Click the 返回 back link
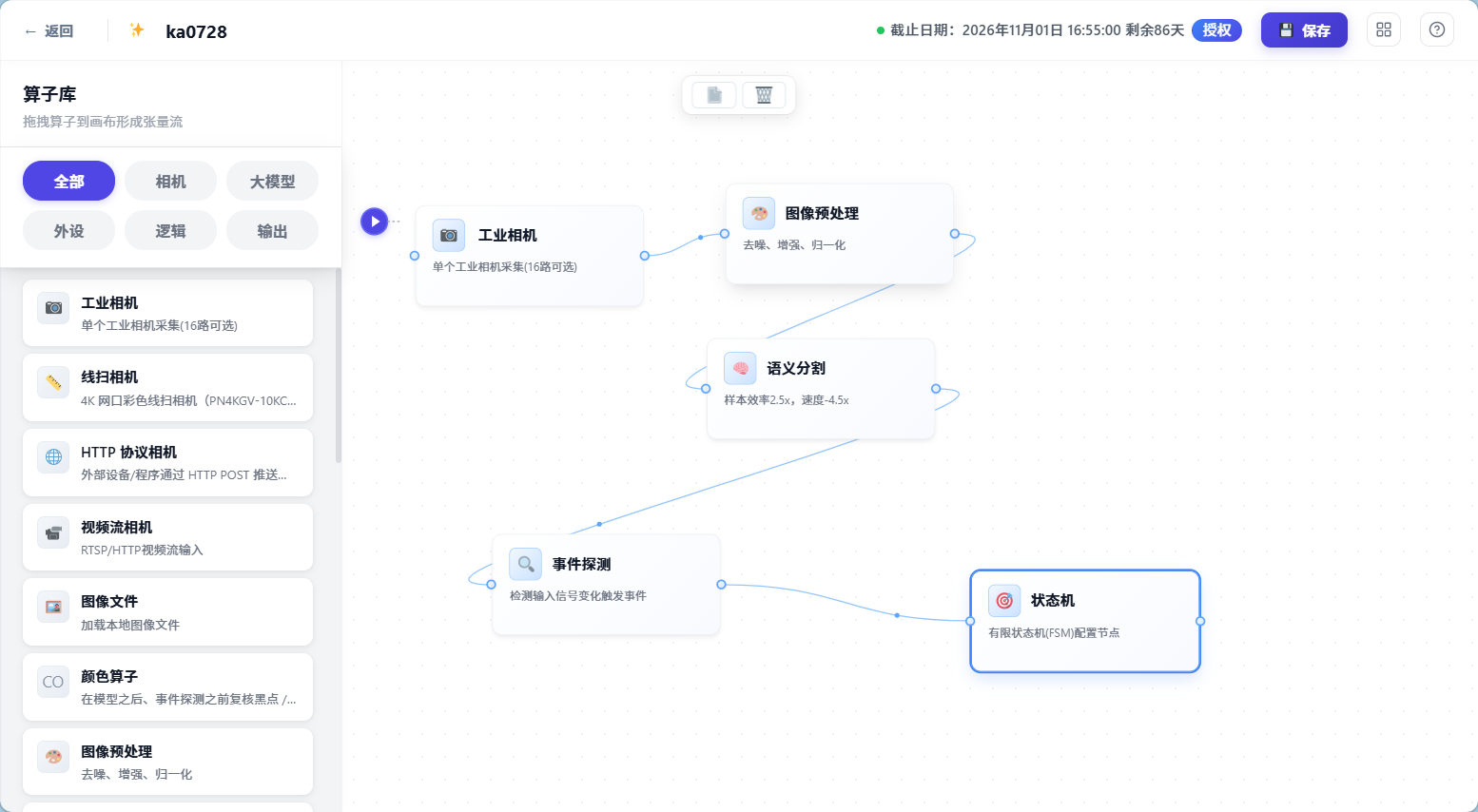Viewport: 1478px width, 812px height. tap(49, 30)
